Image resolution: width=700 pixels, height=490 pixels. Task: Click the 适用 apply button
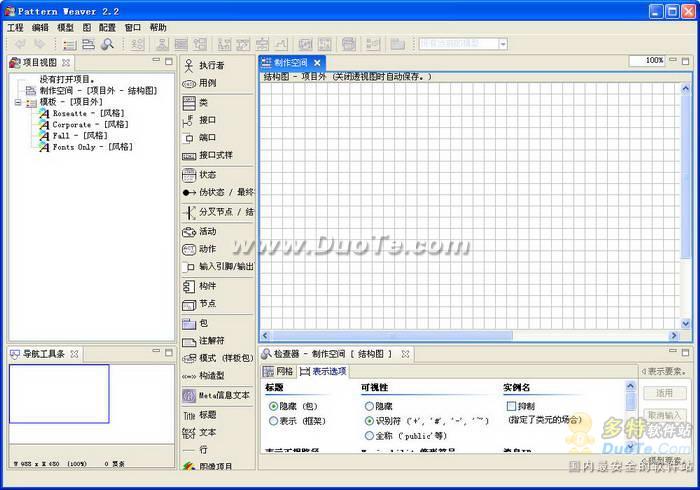point(664,393)
